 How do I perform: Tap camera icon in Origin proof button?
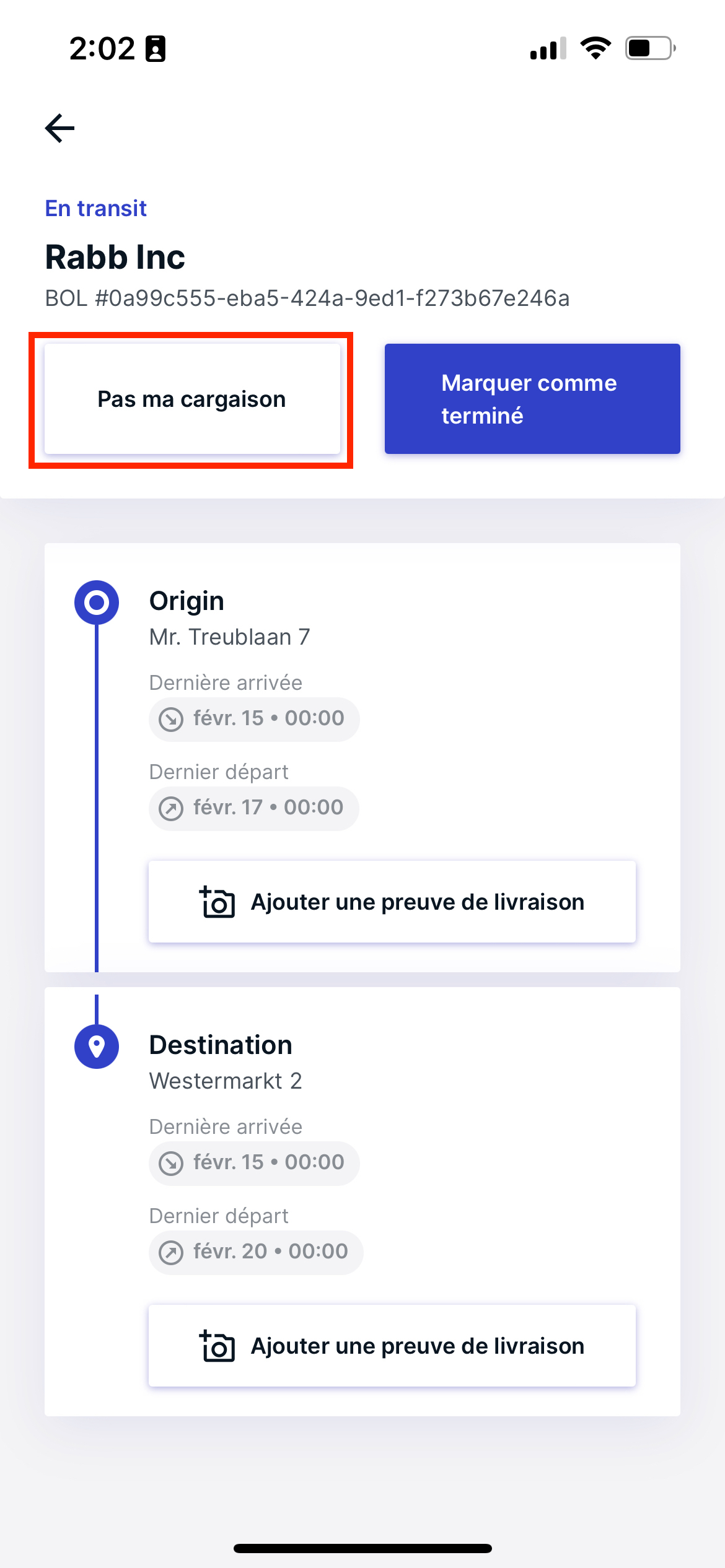click(217, 902)
